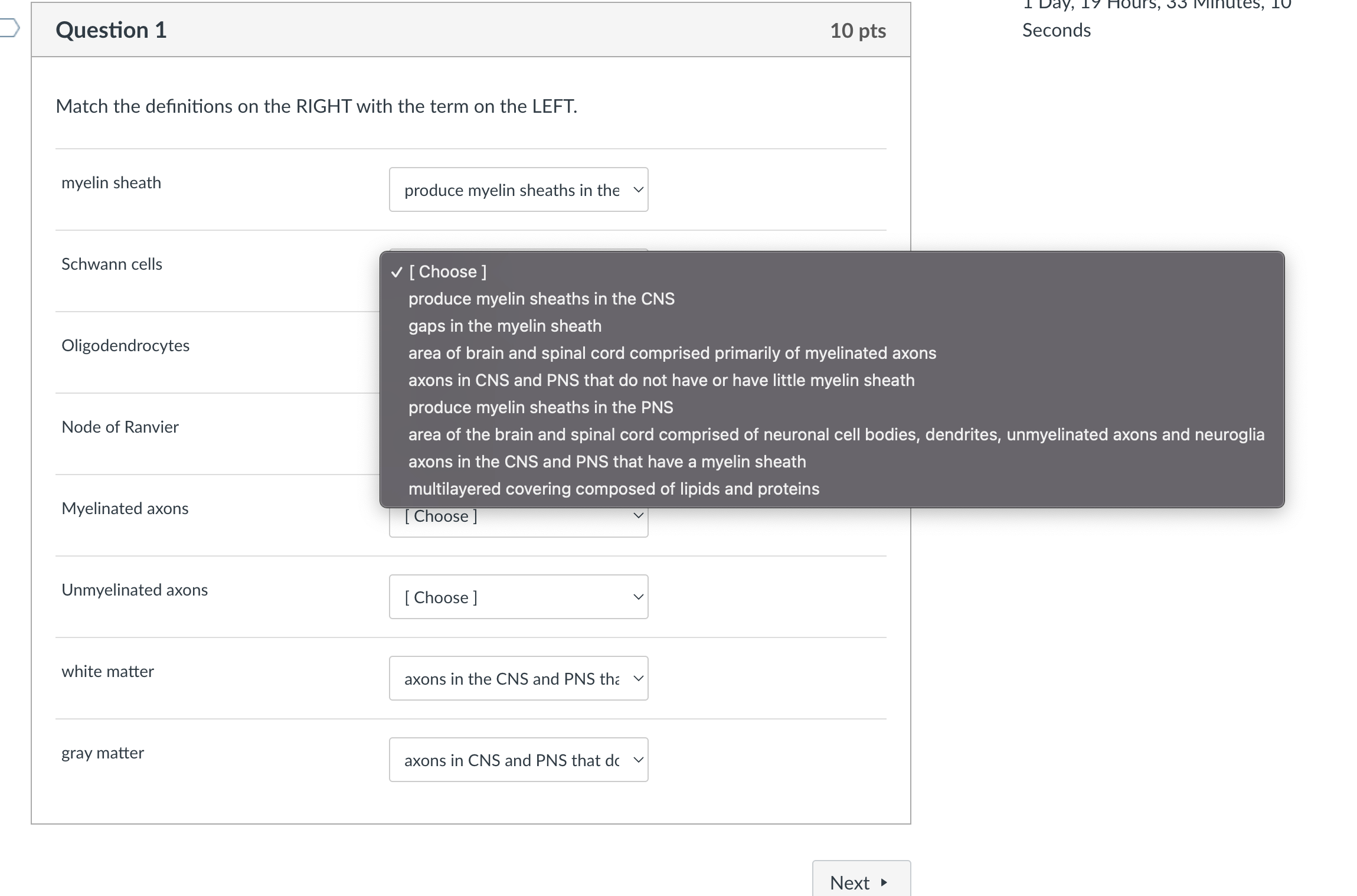Image resolution: width=1357 pixels, height=896 pixels.
Task: Click the 10 pts score label
Action: 858,31
